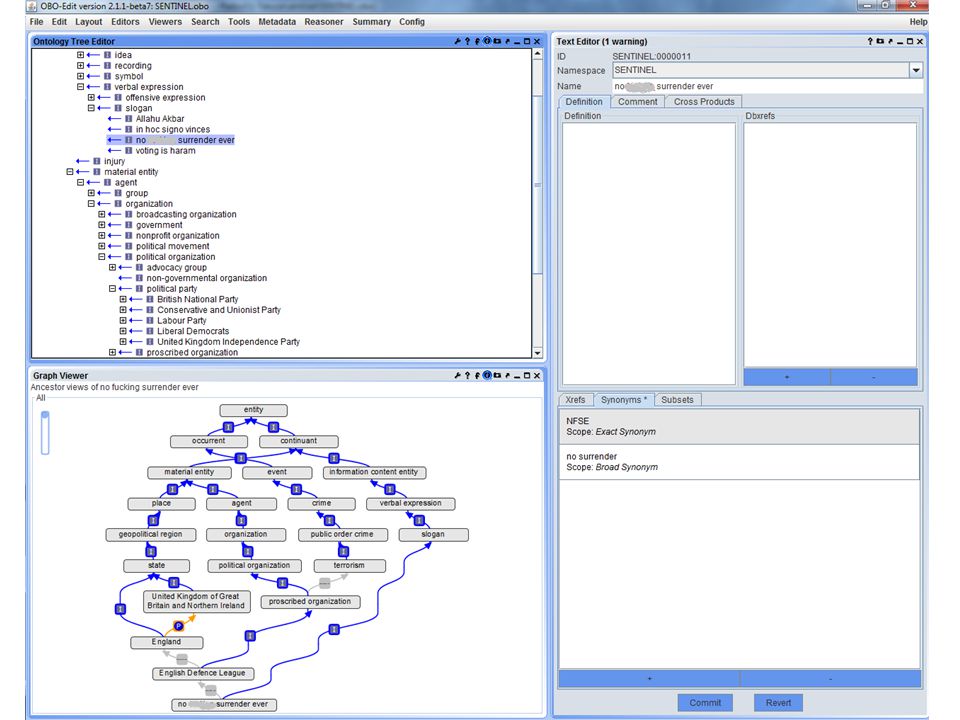Collapse the 'political party' tree node
The image size is (960, 720).
pyautogui.click(x=113, y=288)
